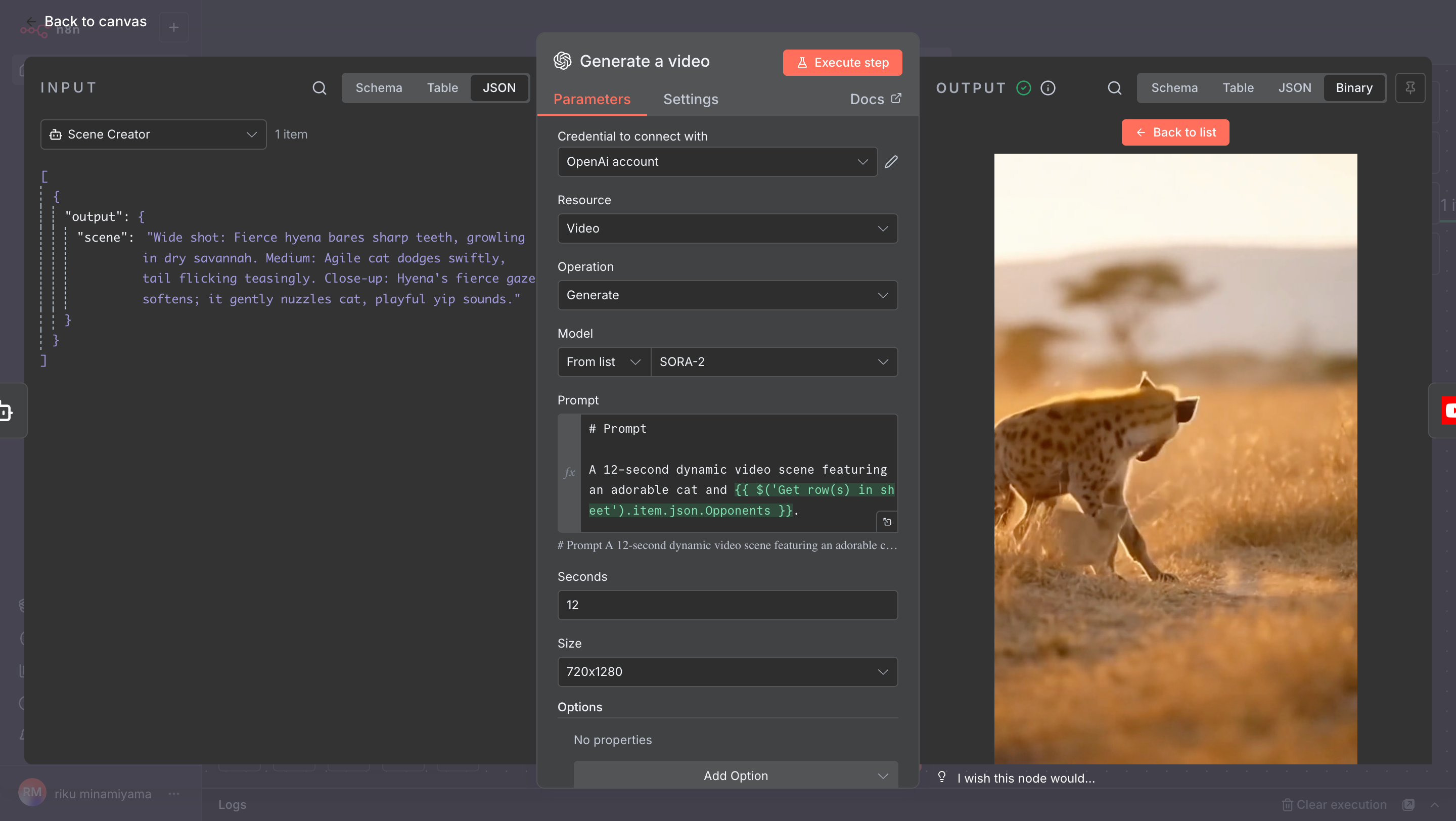The height and width of the screenshot is (821, 1456).
Task: Switch output view to JSON
Action: click(1294, 87)
